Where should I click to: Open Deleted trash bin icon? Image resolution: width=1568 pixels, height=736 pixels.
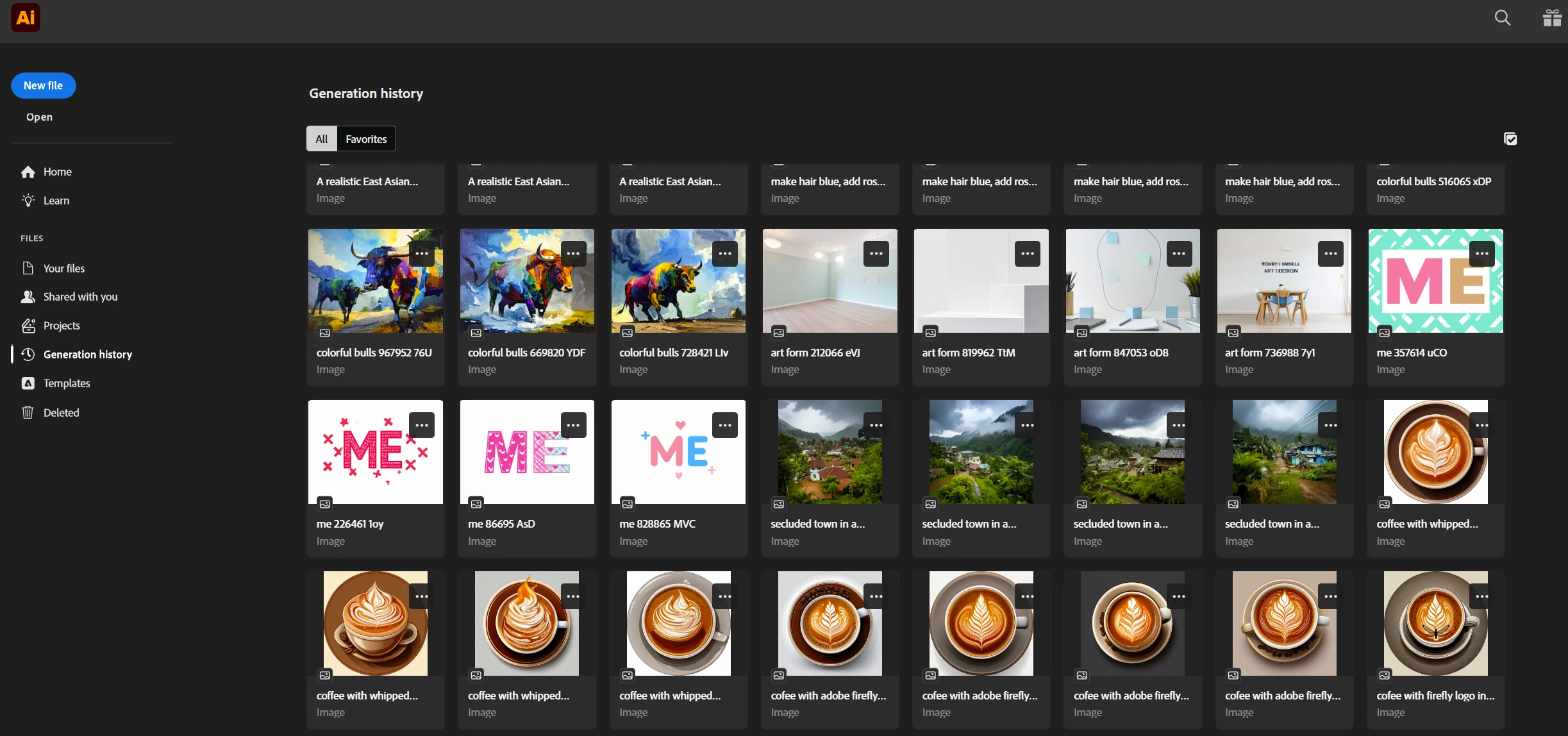click(x=28, y=412)
